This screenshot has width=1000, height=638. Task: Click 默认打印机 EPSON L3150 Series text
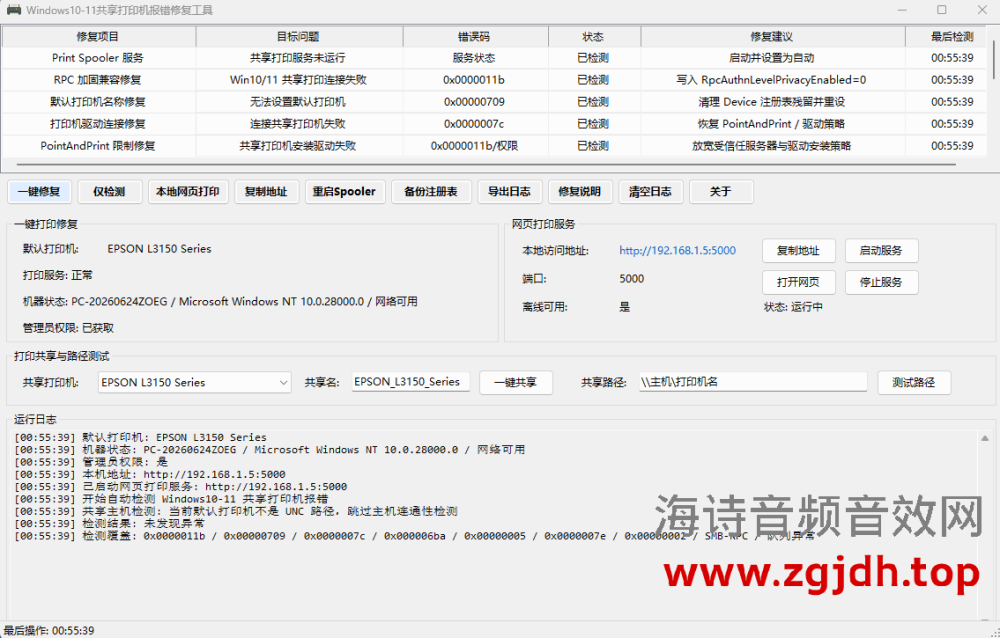coord(159,249)
